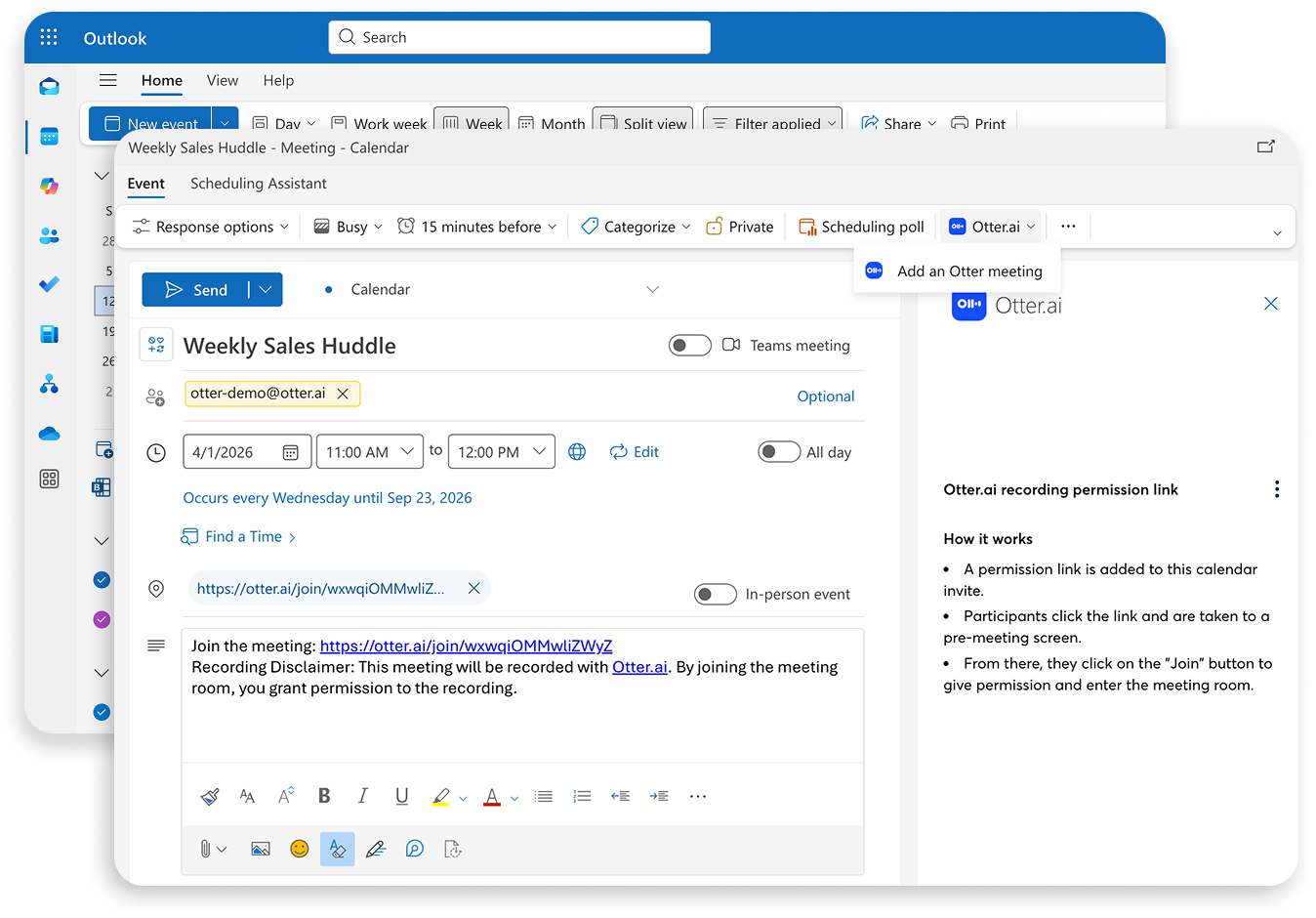Viewport: 1316px width, 918px height.
Task: Insert an emoji using smiley icon
Action: [300, 849]
